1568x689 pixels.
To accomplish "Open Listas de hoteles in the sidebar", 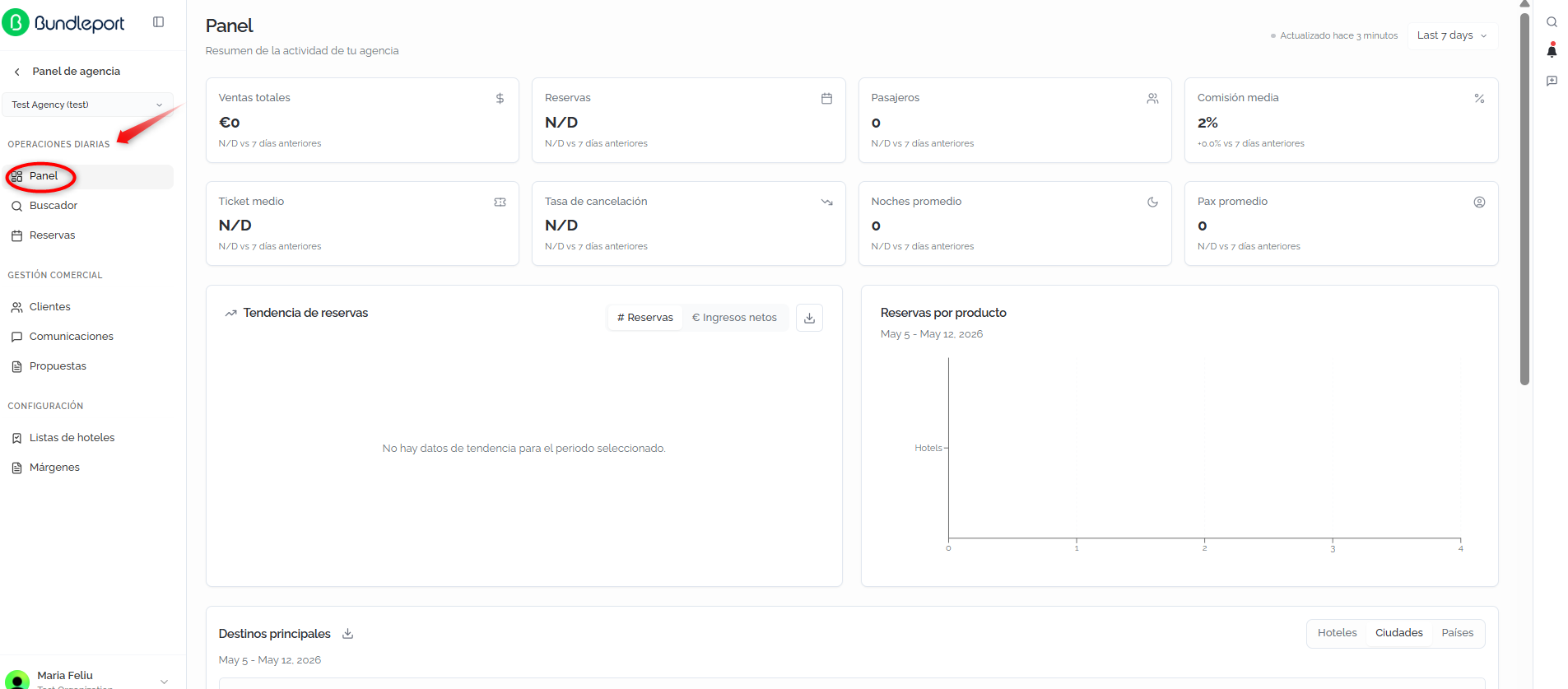I will coord(89,438).
